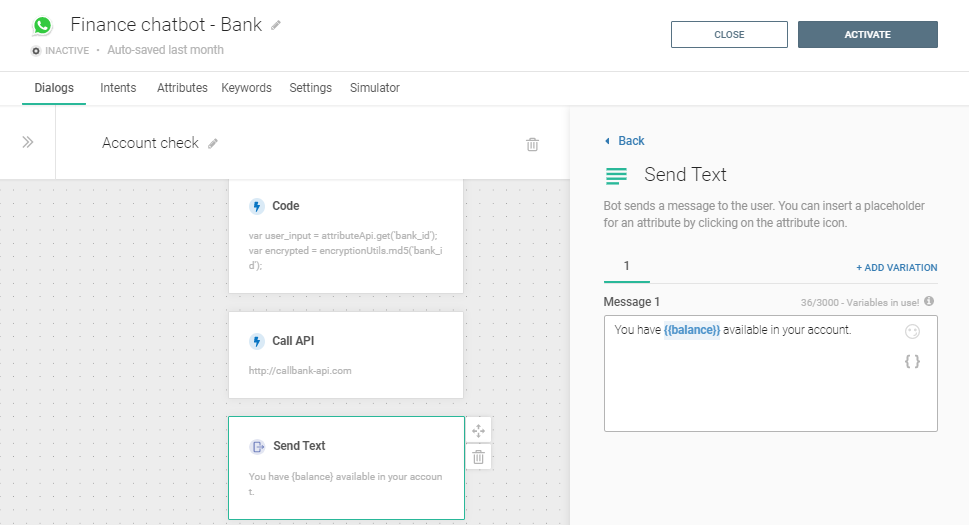Click the INACTIVE status indicator
The width and height of the screenshot is (969, 525).
tap(60, 51)
